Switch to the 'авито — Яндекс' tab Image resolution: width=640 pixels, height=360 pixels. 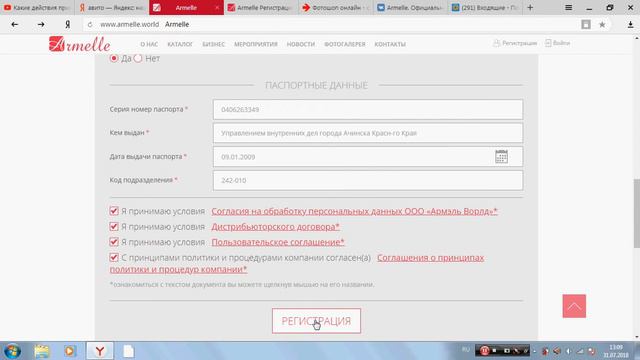click(112, 7)
